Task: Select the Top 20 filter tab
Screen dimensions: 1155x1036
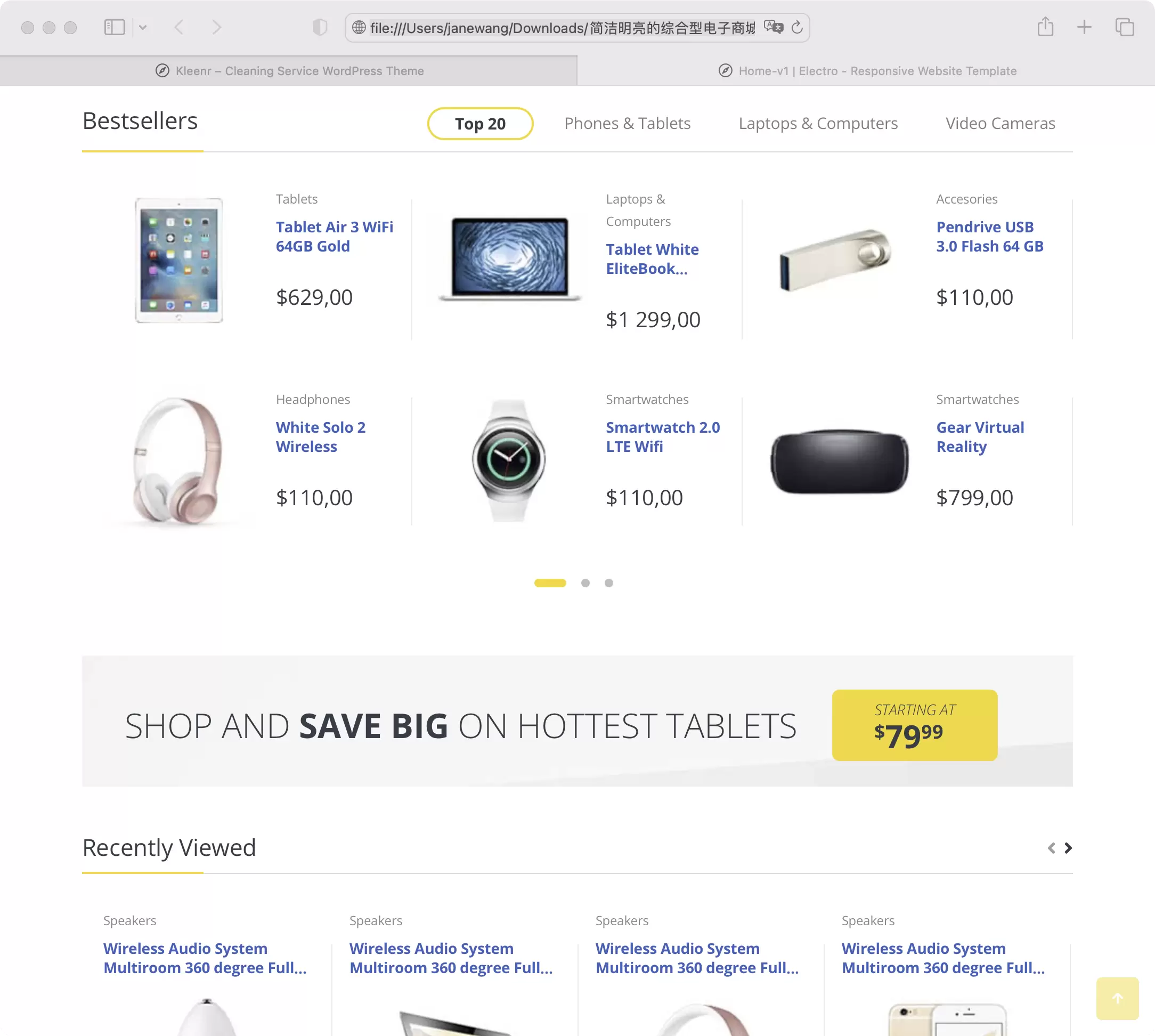Action: click(x=480, y=123)
